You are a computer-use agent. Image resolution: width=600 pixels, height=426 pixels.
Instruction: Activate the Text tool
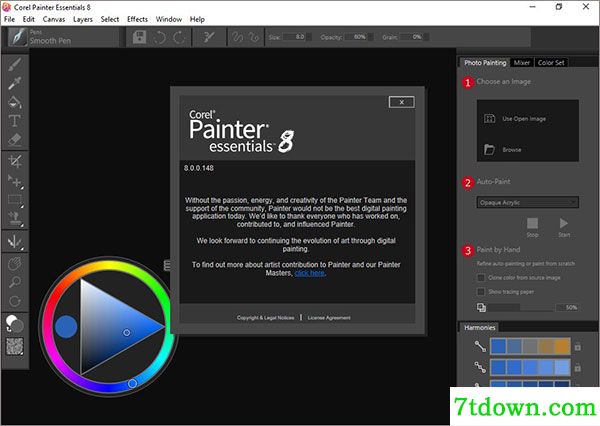pos(15,121)
